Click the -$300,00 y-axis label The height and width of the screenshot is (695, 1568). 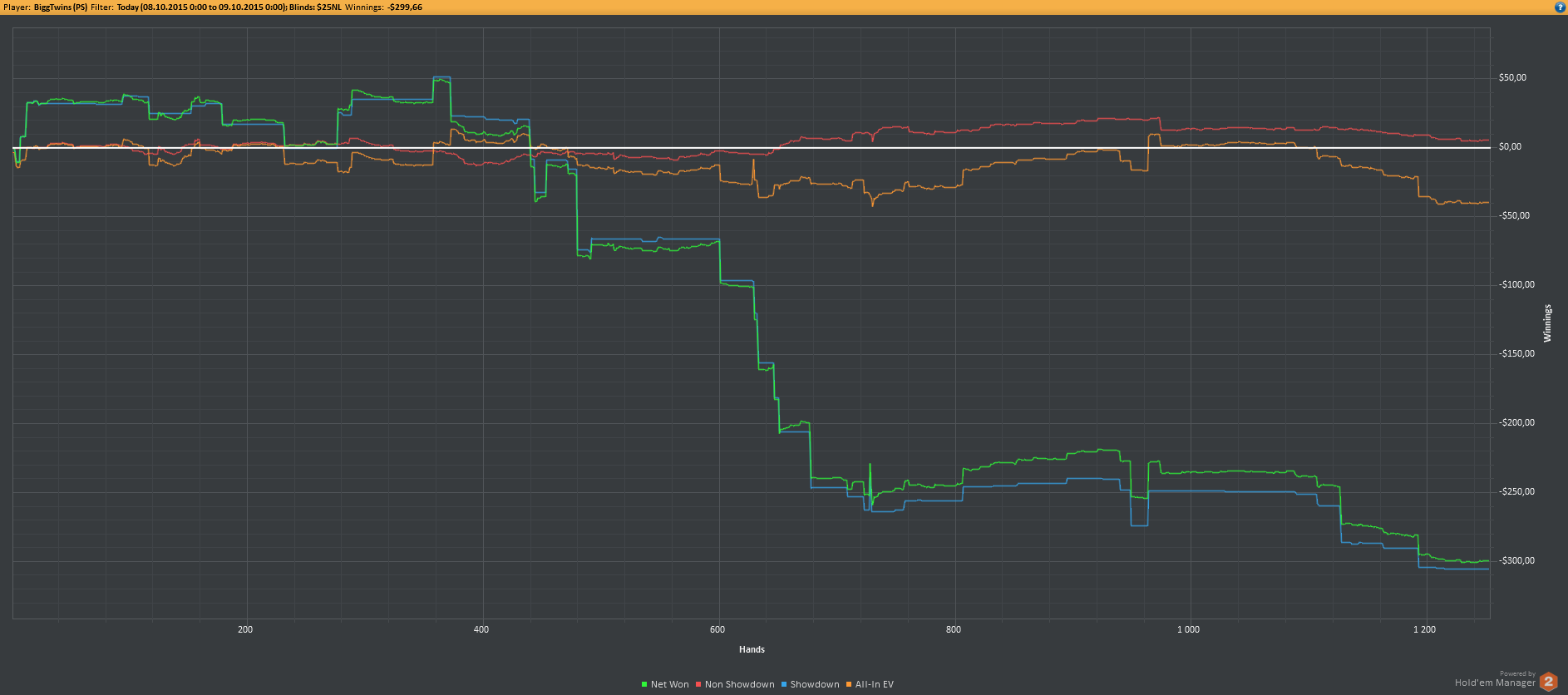(1517, 560)
